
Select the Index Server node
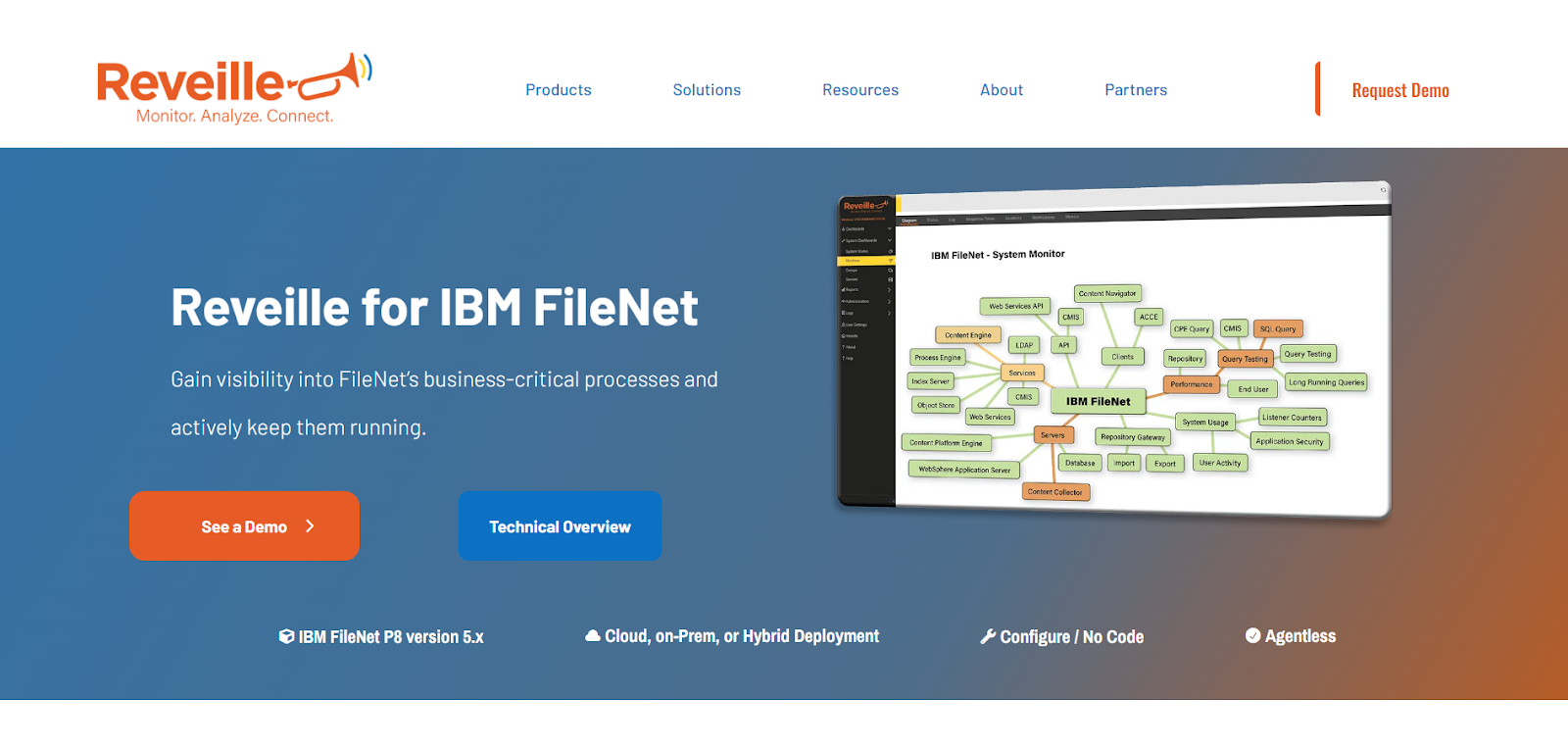click(x=931, y=381)
